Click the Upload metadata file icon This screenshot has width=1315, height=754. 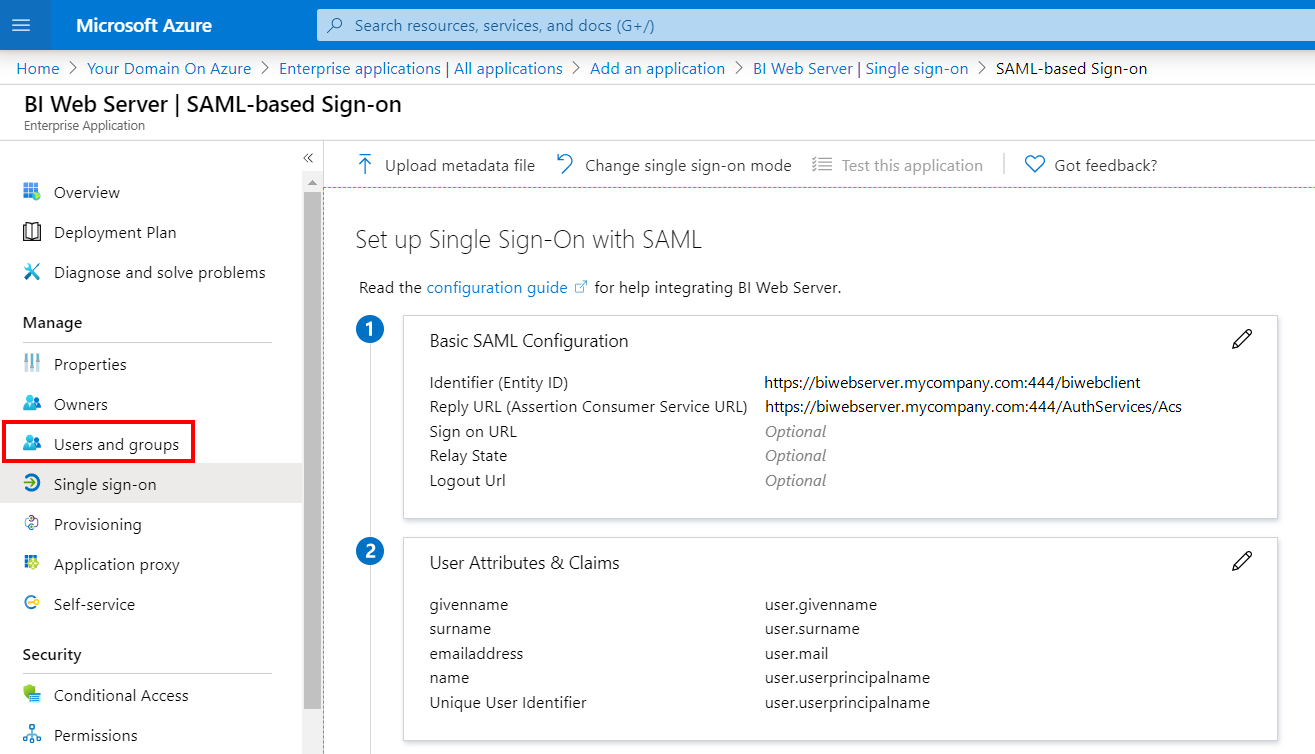coord(365,165)
